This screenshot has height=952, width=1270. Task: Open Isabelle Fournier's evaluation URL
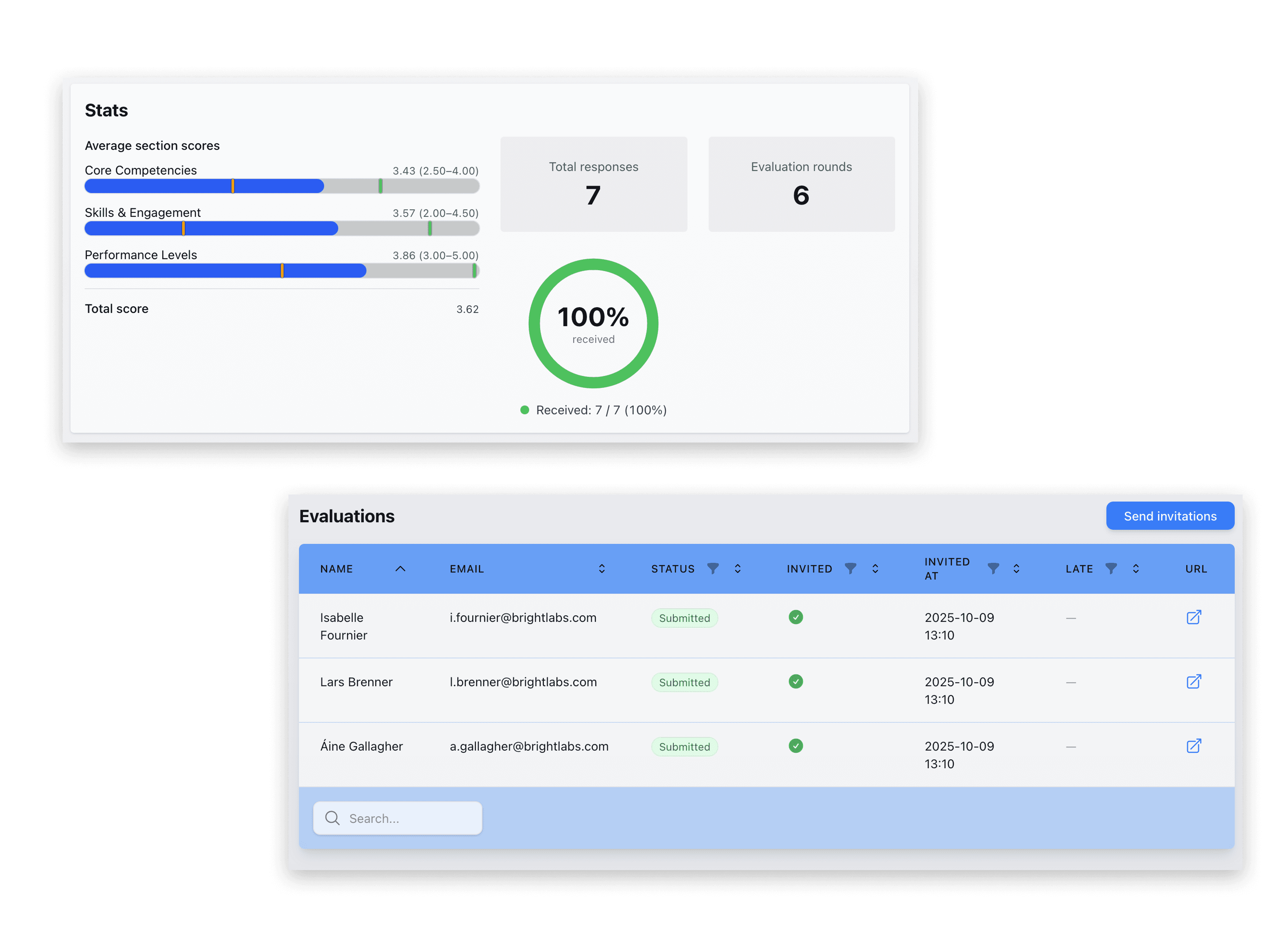point(1194,618)
